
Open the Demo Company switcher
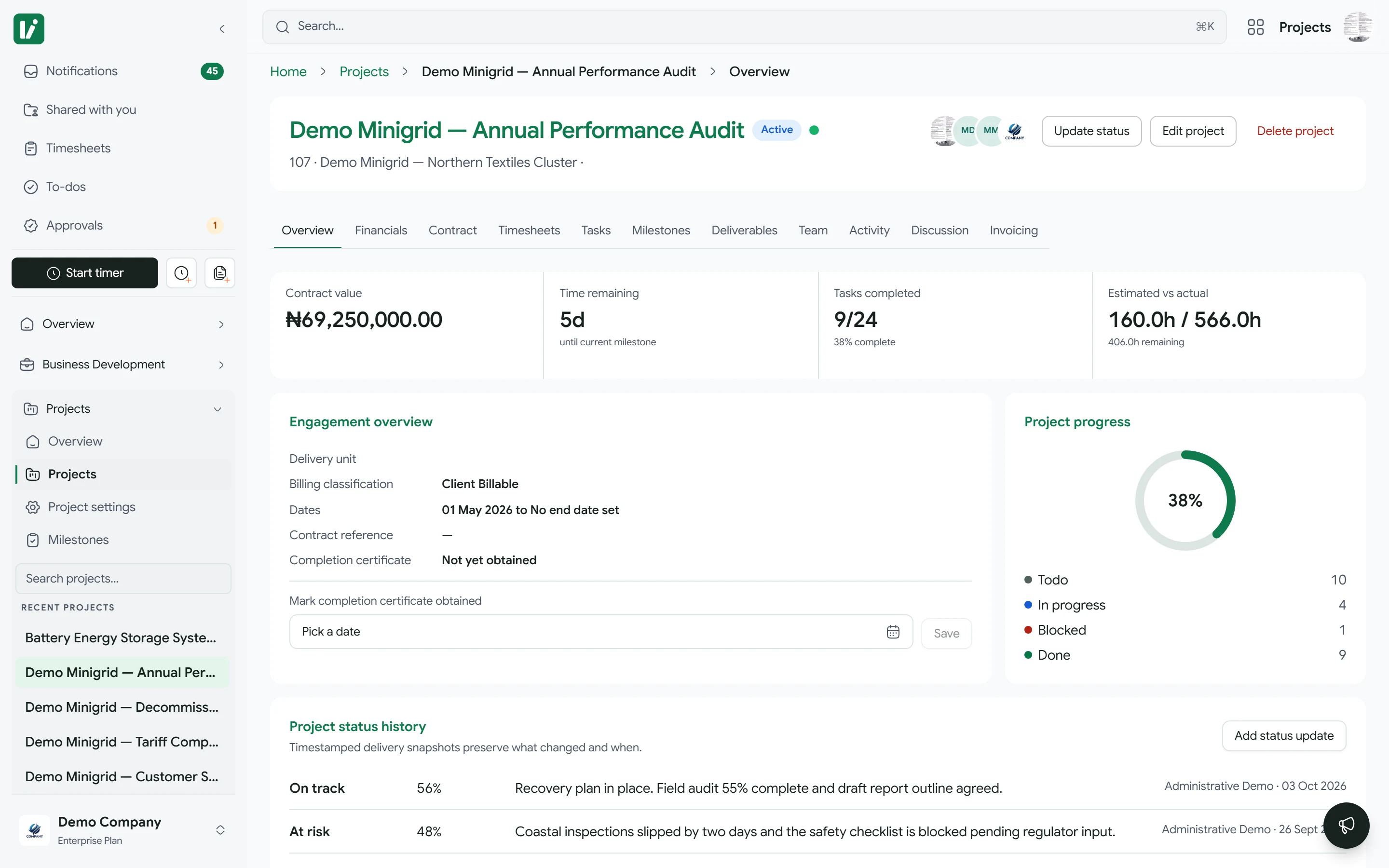[123, 830]
